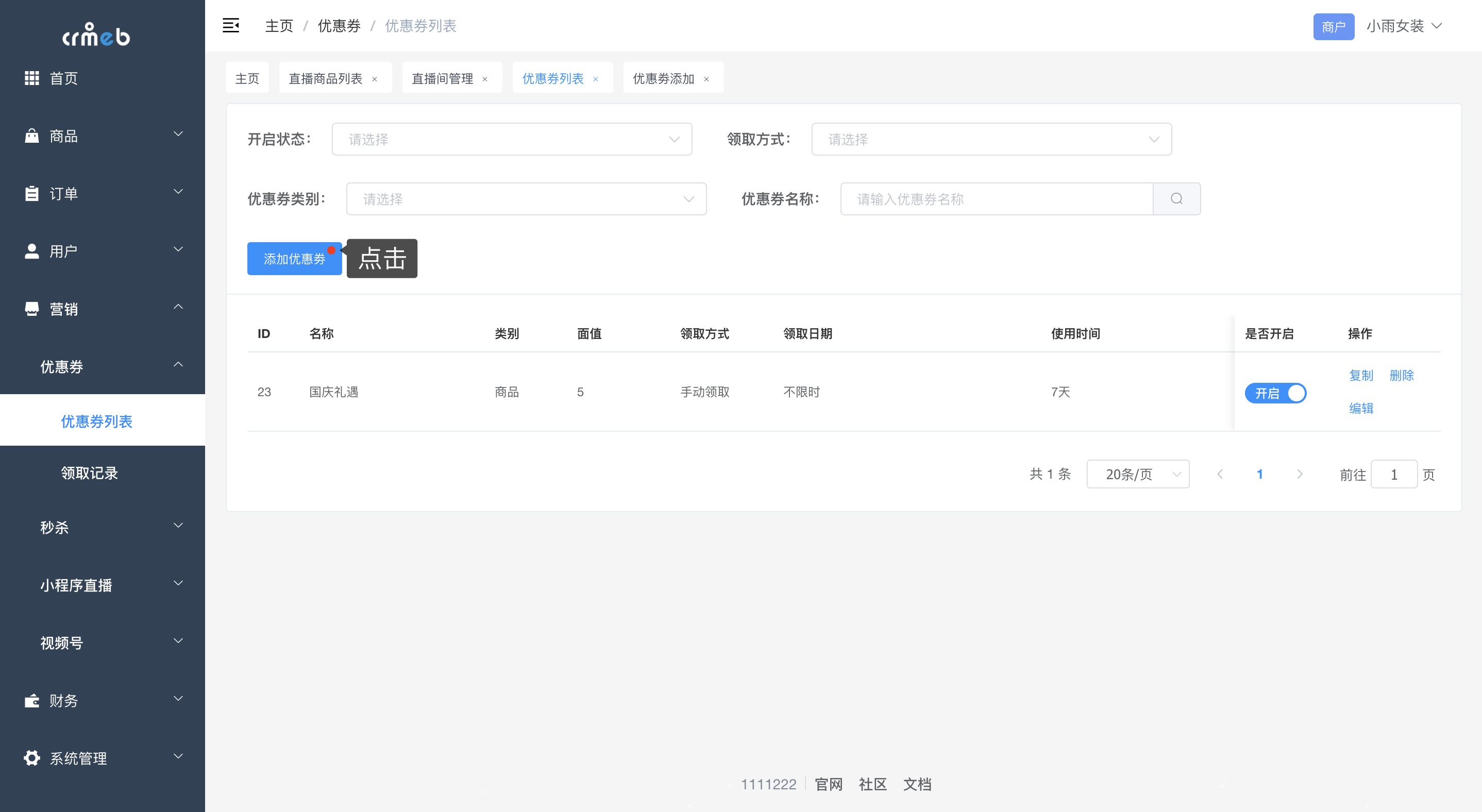
Task: Click the 不限时 cell
Action: click(x=801, y=392)
